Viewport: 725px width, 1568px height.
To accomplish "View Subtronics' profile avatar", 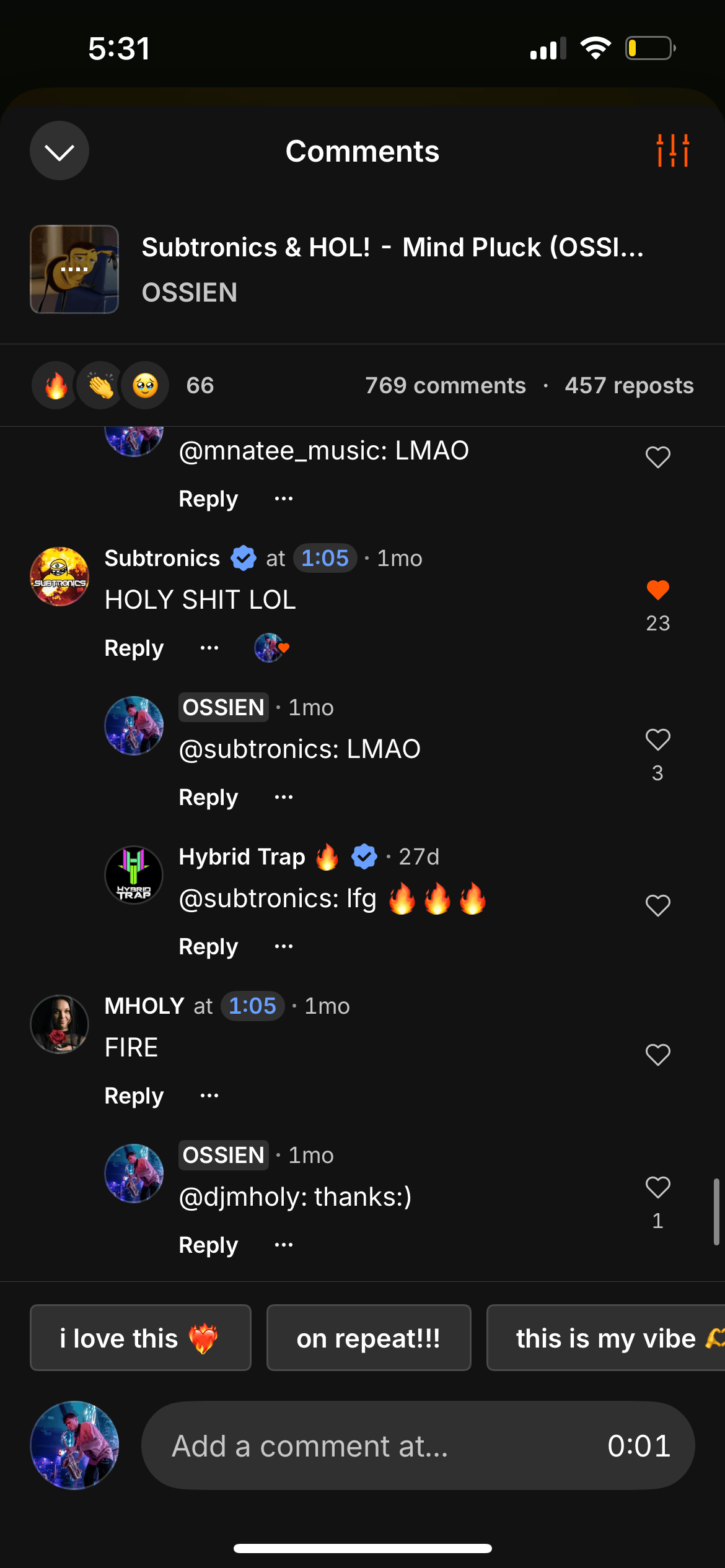I will coord(59,577).
